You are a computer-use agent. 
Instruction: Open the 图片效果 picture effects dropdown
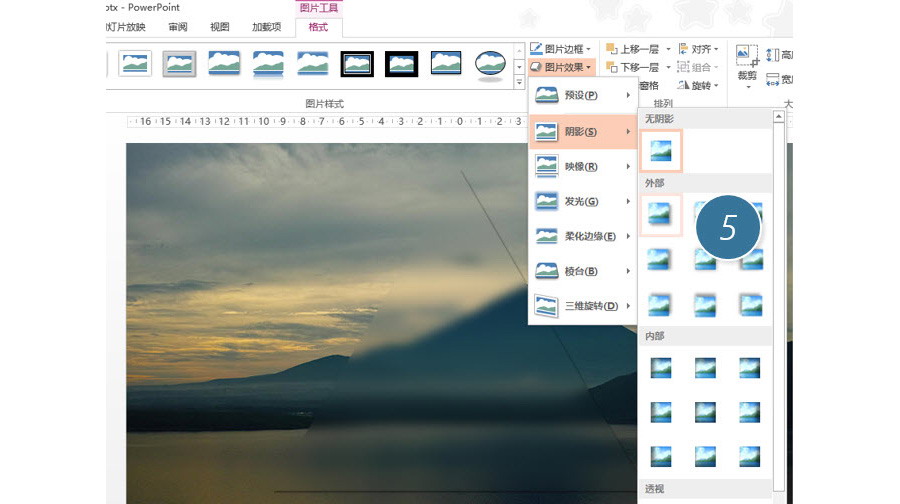pos(560,67)
